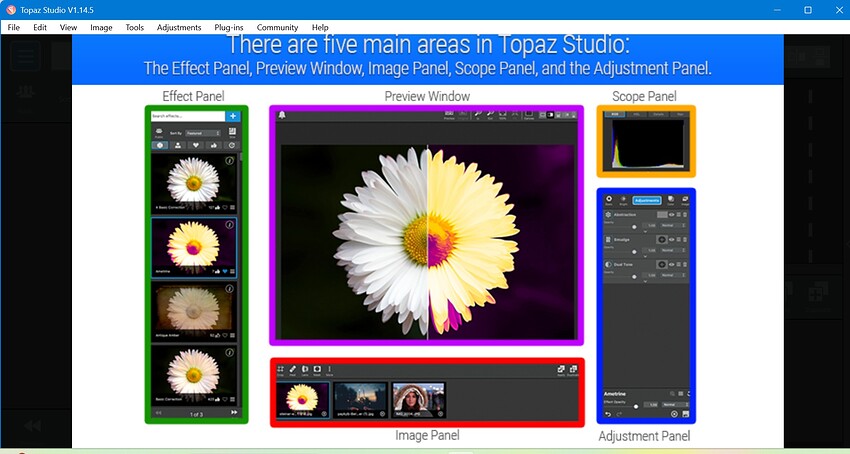The height and width of the screenshot is (454, 850).
Task: Select the Antique Amber effect thumbnail
Action: (x=194, y=311)
